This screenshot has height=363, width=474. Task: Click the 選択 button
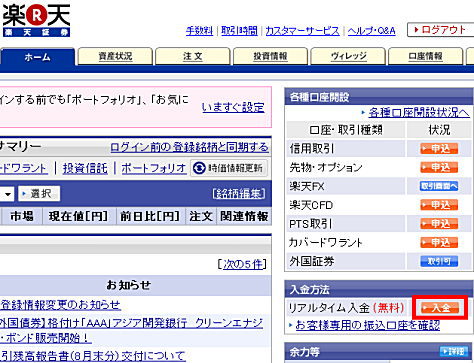pos(39,194)
